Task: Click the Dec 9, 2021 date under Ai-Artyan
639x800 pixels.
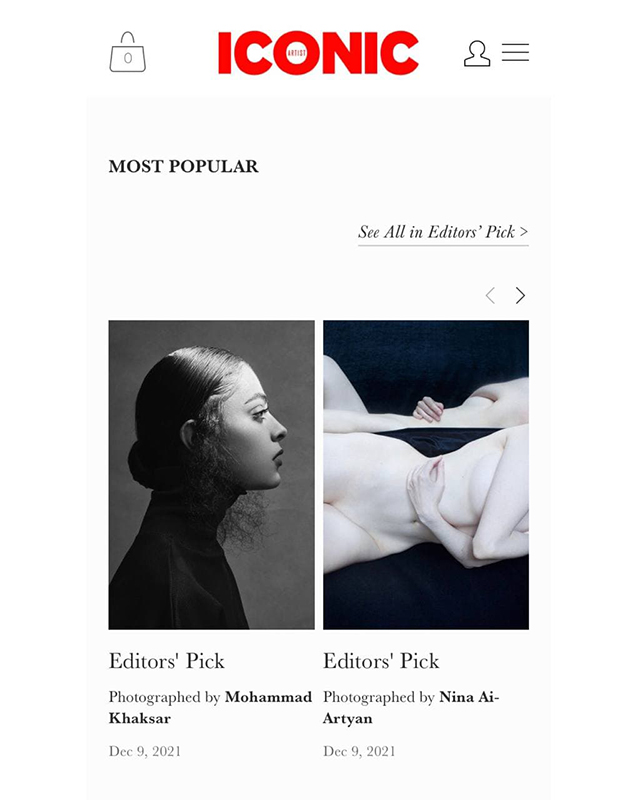Action: point(359,751)
